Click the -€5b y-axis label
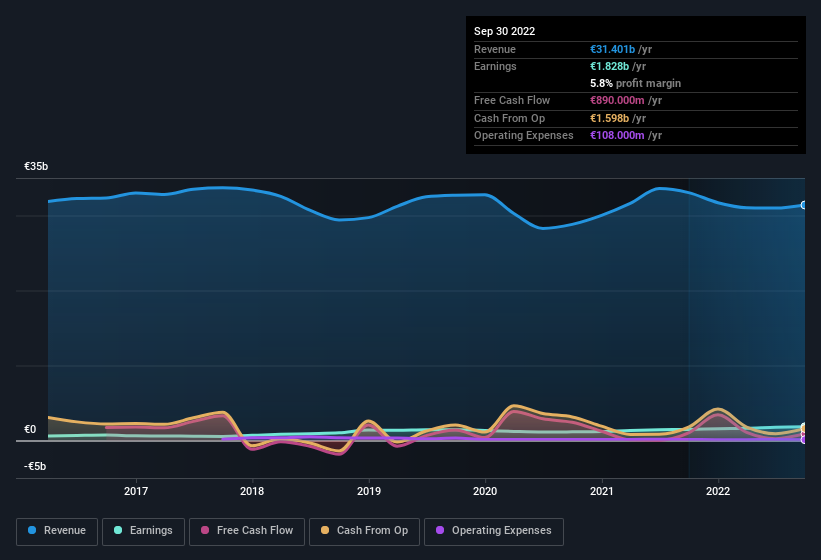Viewport: 821px width, 560px height. click(35, 466)
